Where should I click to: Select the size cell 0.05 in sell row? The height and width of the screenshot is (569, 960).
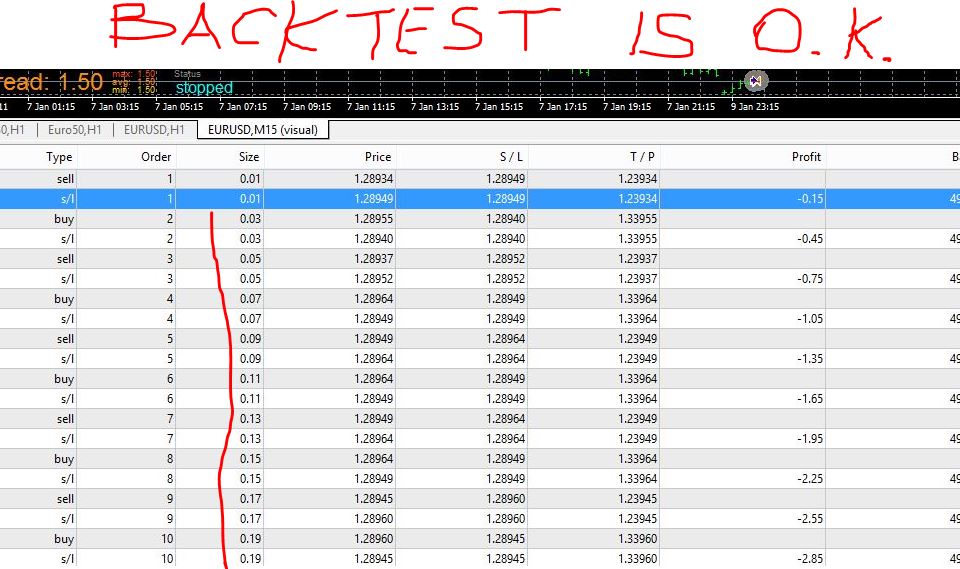point(250,258)
